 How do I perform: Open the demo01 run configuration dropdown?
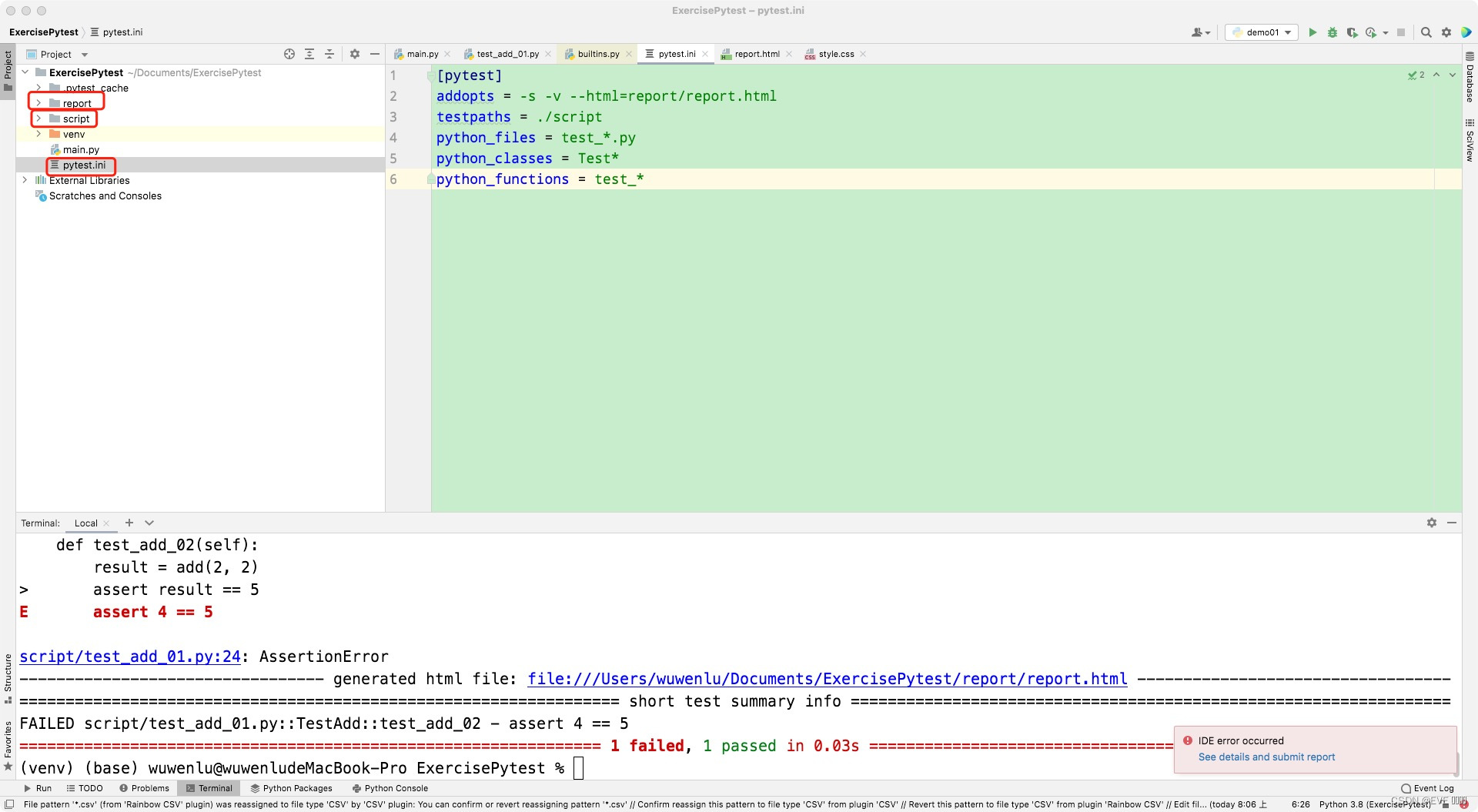click(1262, 32)
